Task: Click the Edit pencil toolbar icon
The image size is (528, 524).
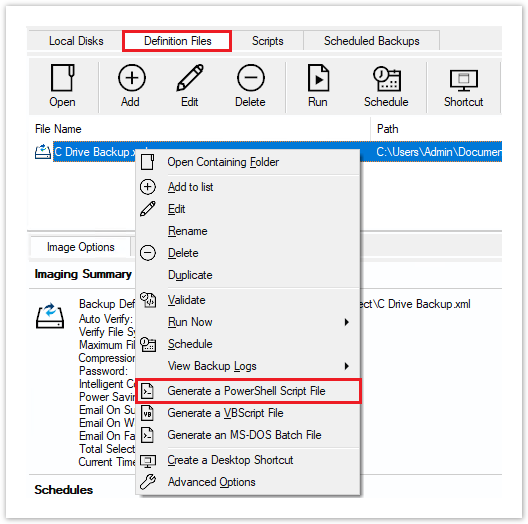Action: [x=190, y=78]
